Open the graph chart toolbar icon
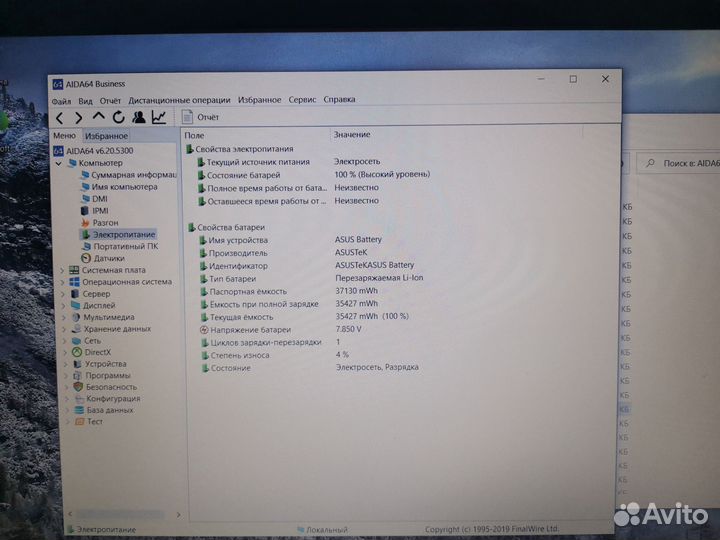Screen dimensions: 720x540 click(159, 118)
